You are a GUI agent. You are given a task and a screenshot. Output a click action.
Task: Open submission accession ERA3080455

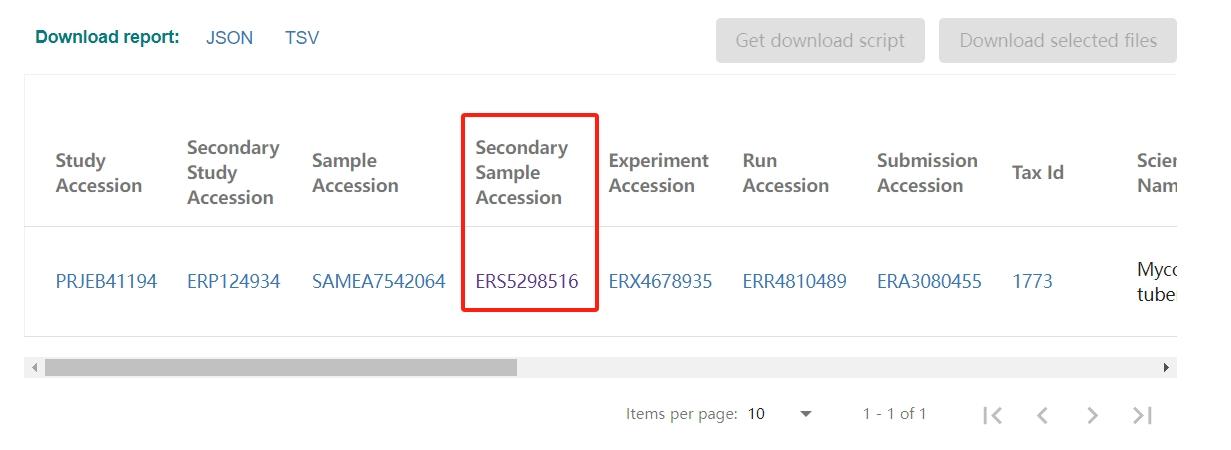click(x=929, y=281)
